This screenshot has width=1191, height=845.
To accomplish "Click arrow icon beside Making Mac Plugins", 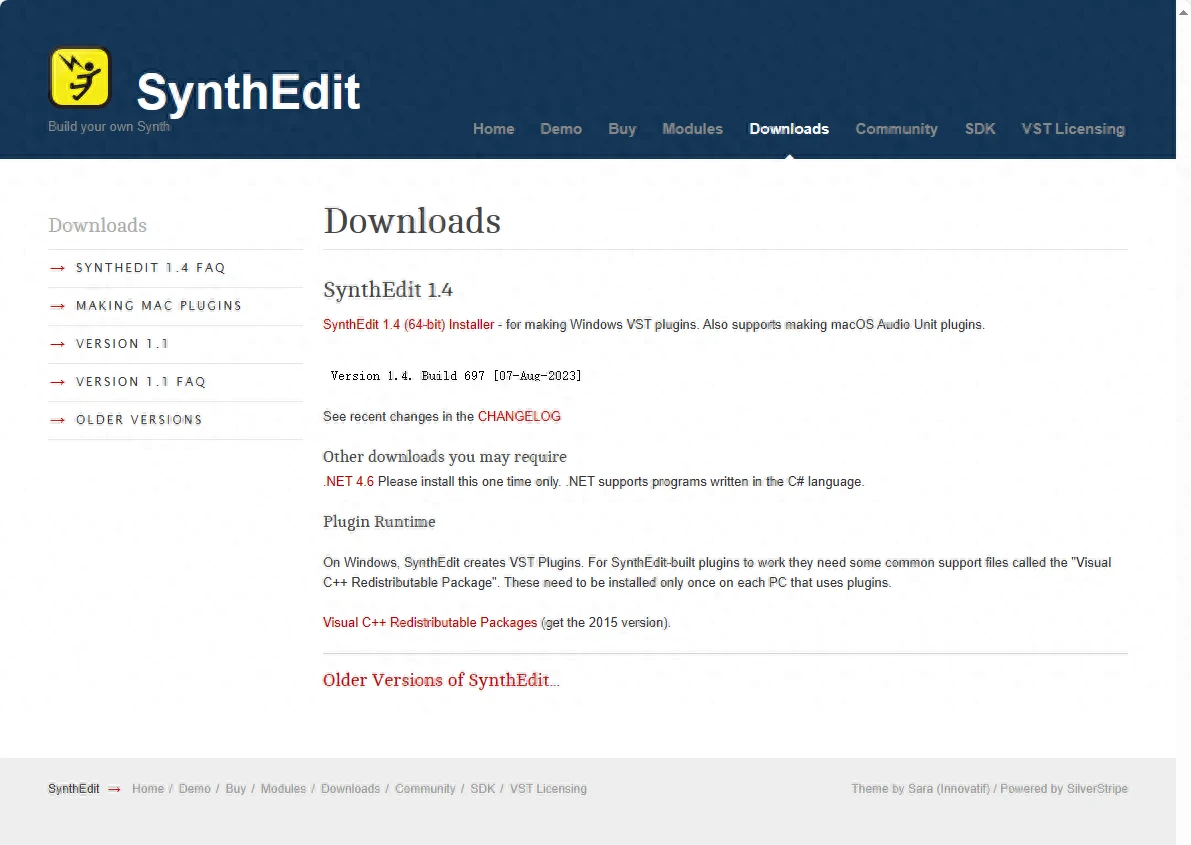I will [57, 306].
